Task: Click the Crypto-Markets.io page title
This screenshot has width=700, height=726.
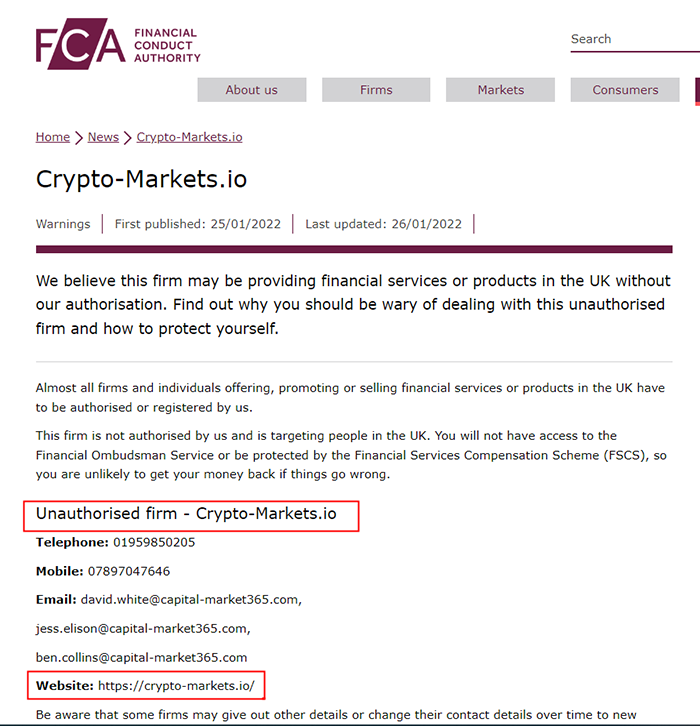Action: (141, 179)
